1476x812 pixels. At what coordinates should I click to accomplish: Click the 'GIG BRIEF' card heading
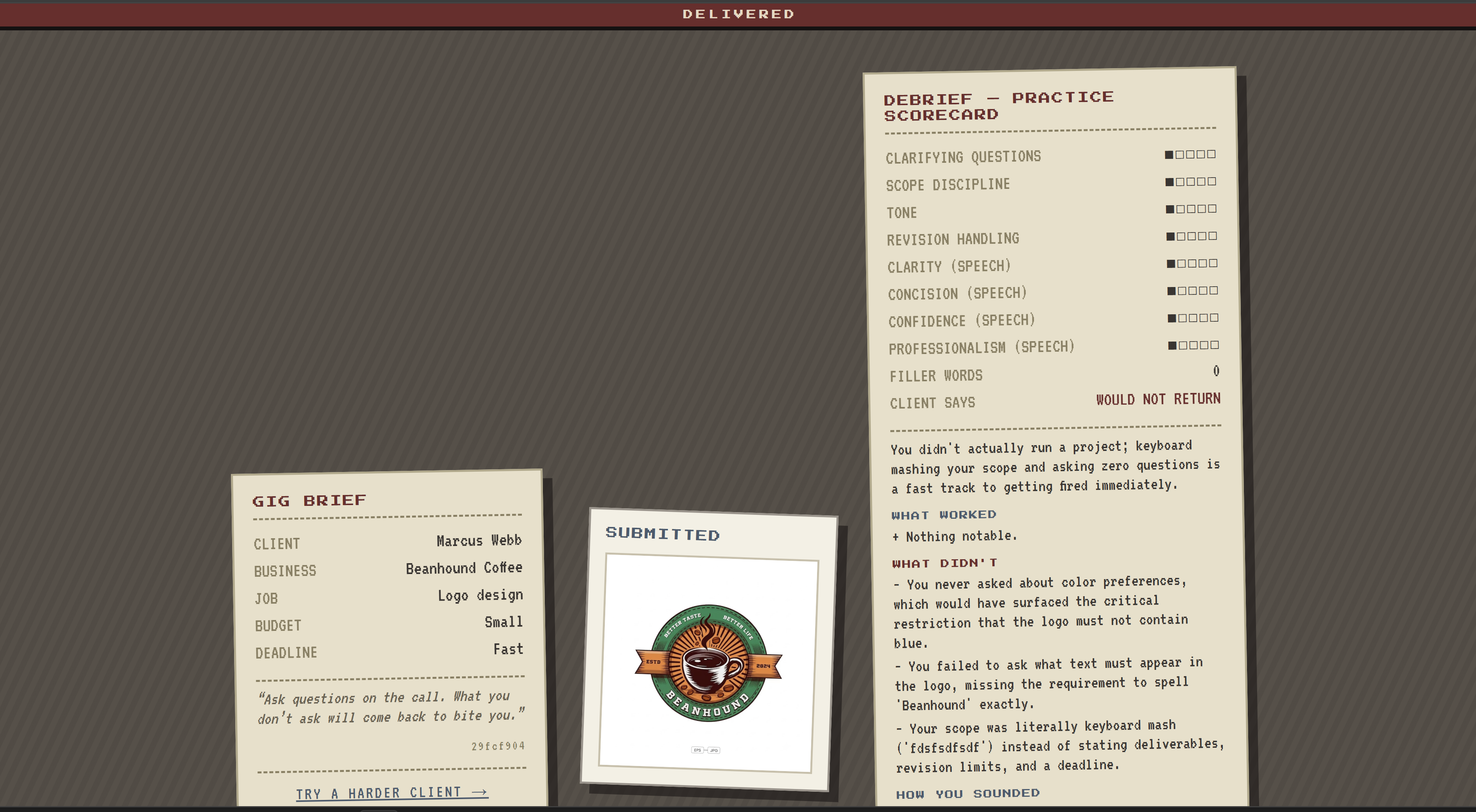(309, 501)
